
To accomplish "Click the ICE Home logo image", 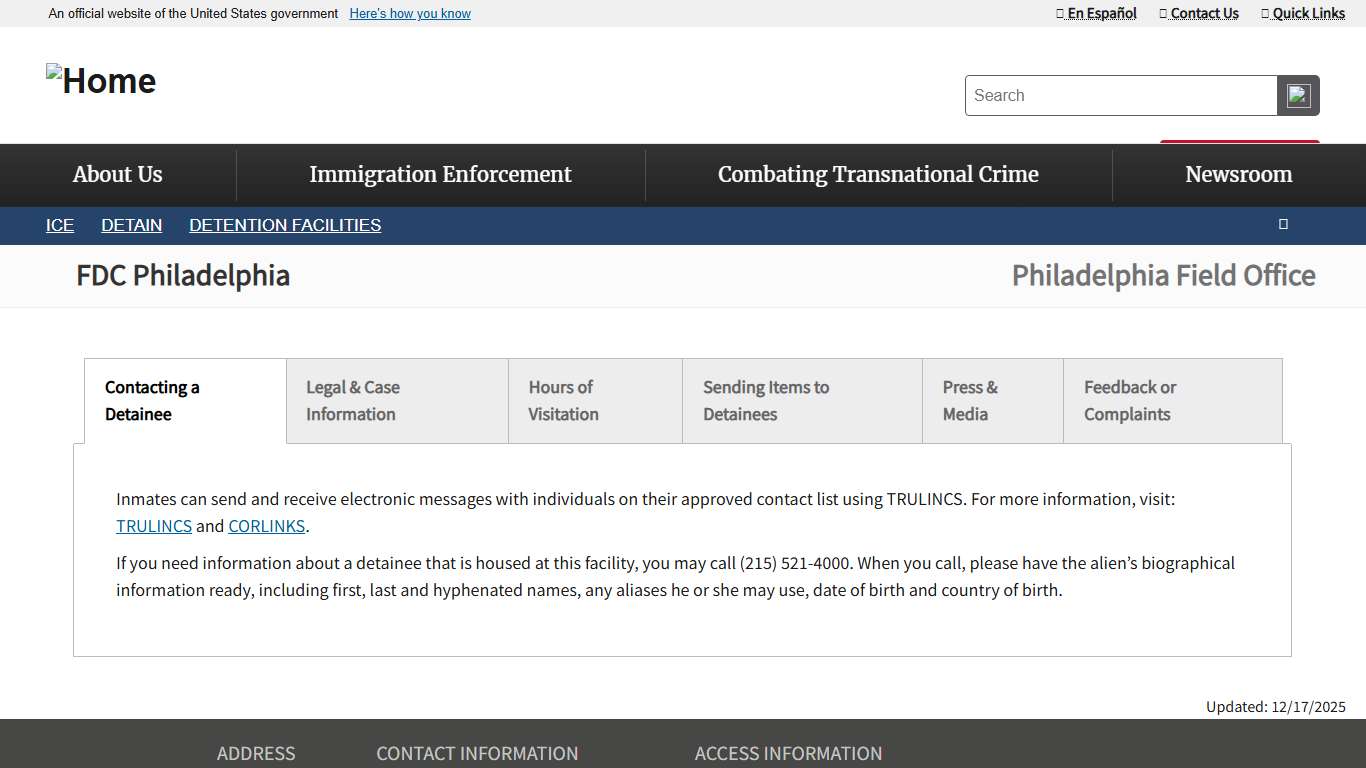I will click(x=101, y=81).
